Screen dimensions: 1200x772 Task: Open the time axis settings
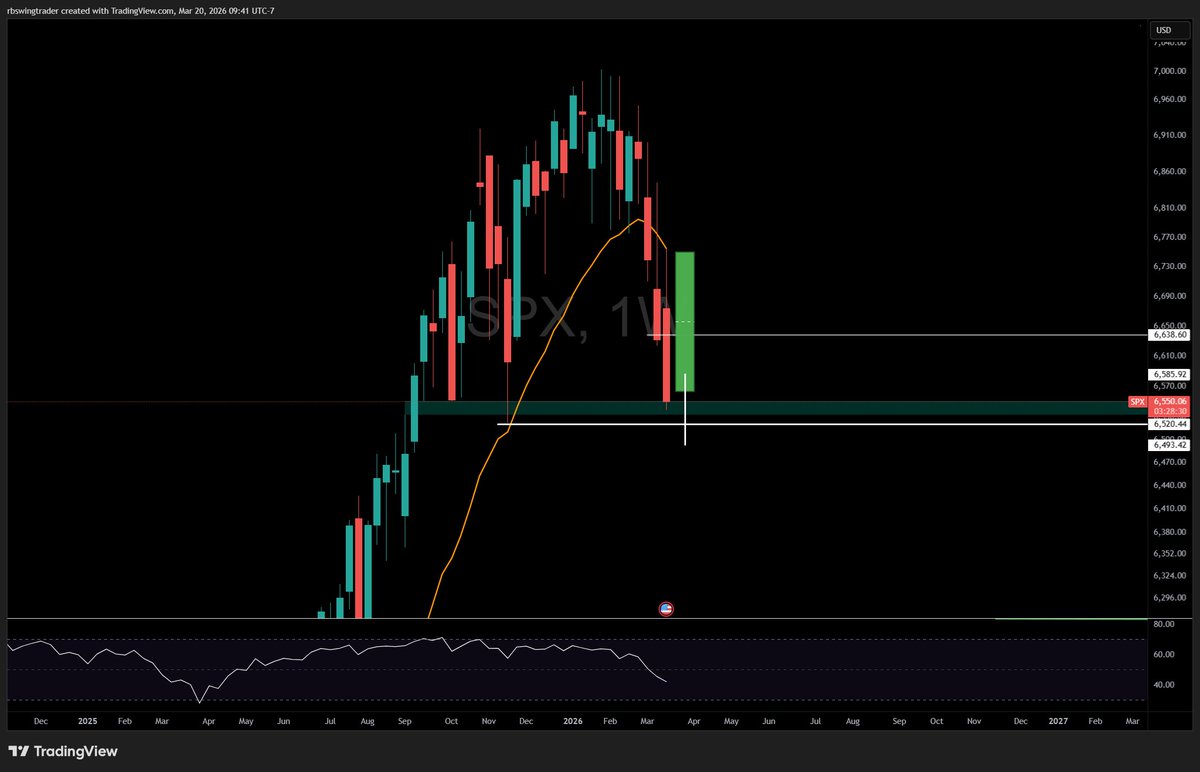[900, 720]
